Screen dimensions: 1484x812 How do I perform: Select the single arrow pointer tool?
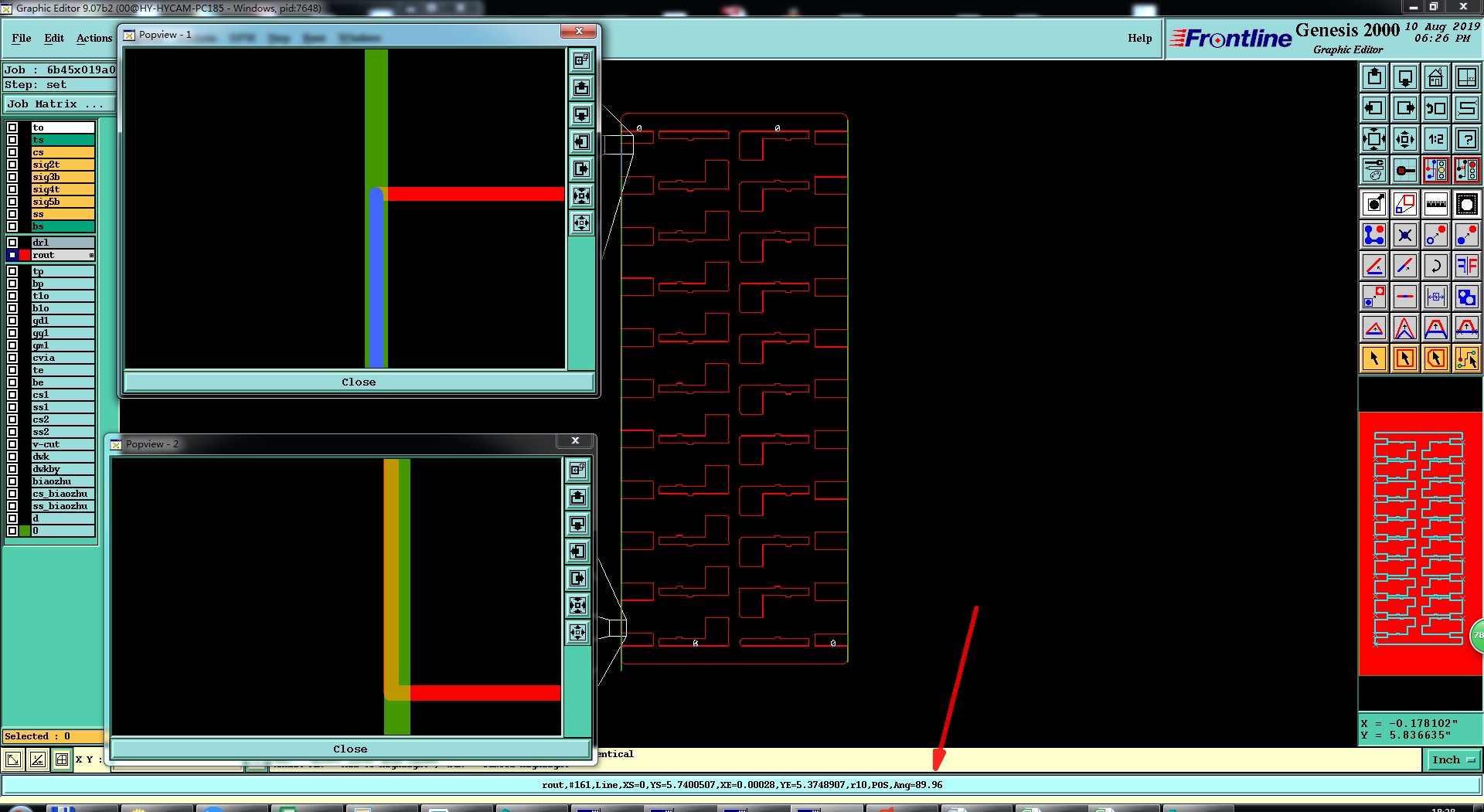tap(1374, 358)
